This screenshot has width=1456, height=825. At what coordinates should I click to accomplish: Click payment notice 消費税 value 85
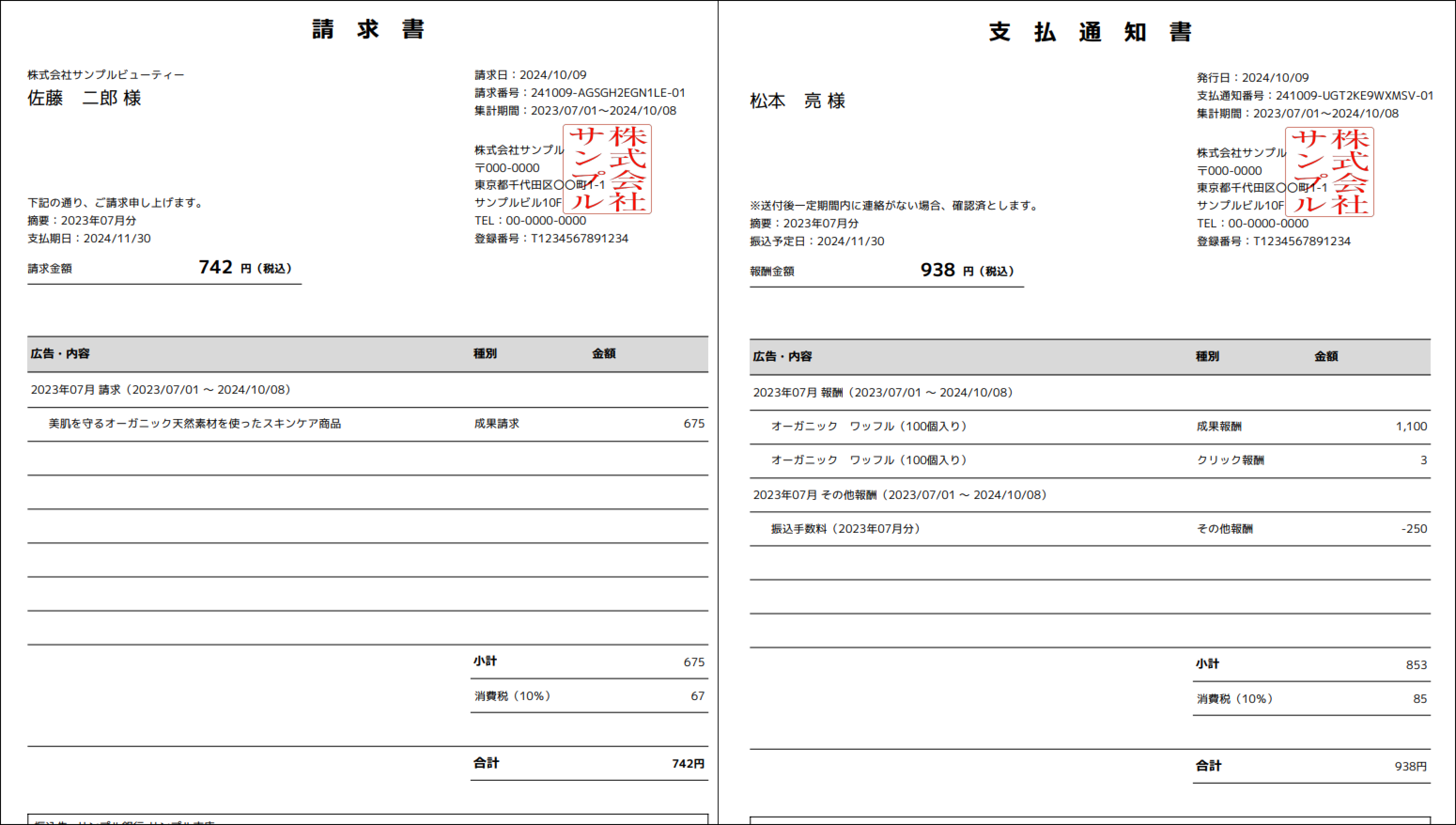[x=1420, y=699]
